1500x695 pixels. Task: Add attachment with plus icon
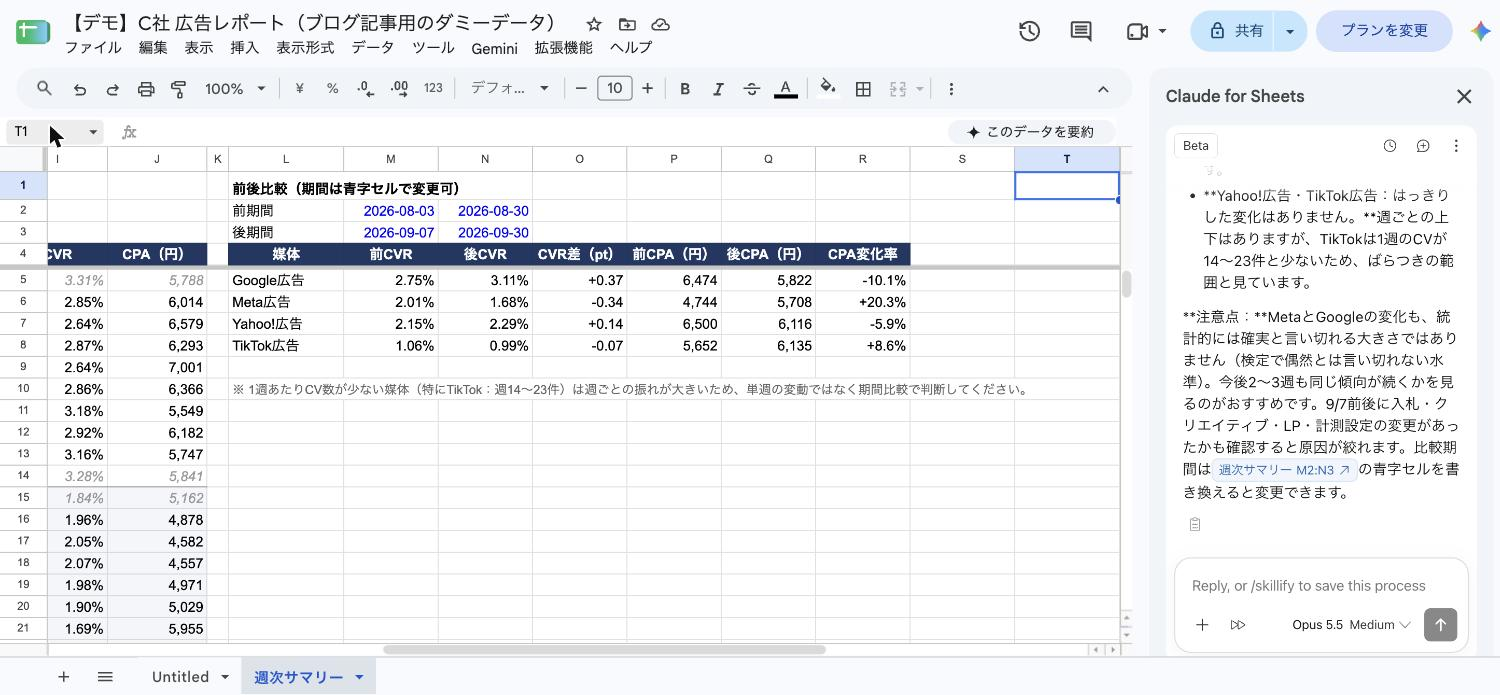(x=1202, y=625)
